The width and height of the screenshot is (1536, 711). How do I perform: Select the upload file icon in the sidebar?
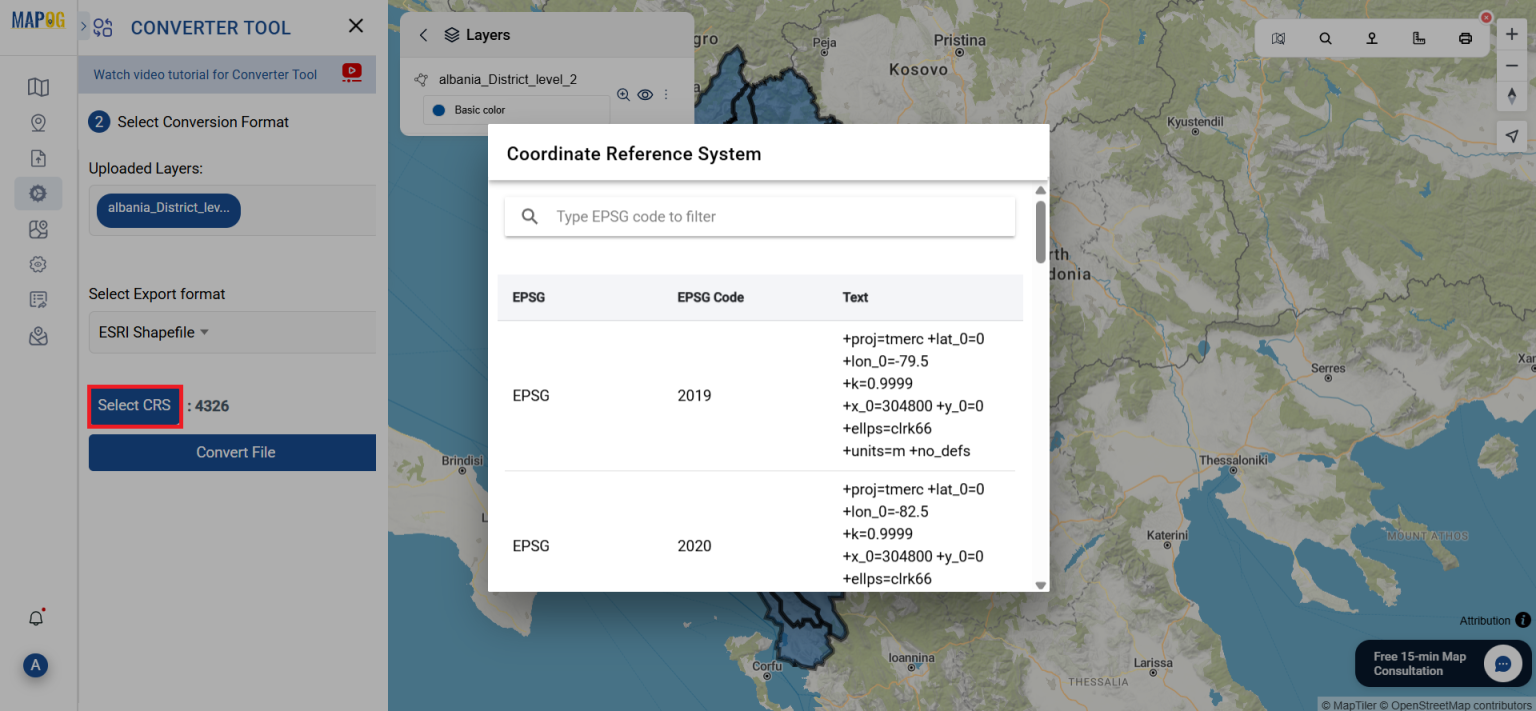point(38,157)
